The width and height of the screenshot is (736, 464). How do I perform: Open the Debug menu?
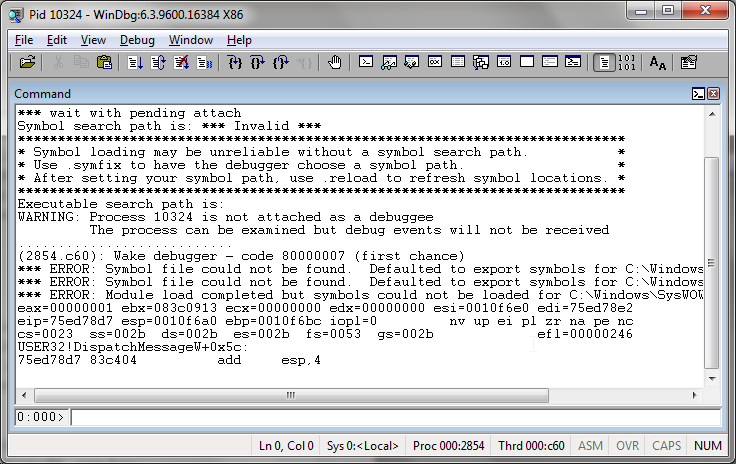tap(137, 40)
